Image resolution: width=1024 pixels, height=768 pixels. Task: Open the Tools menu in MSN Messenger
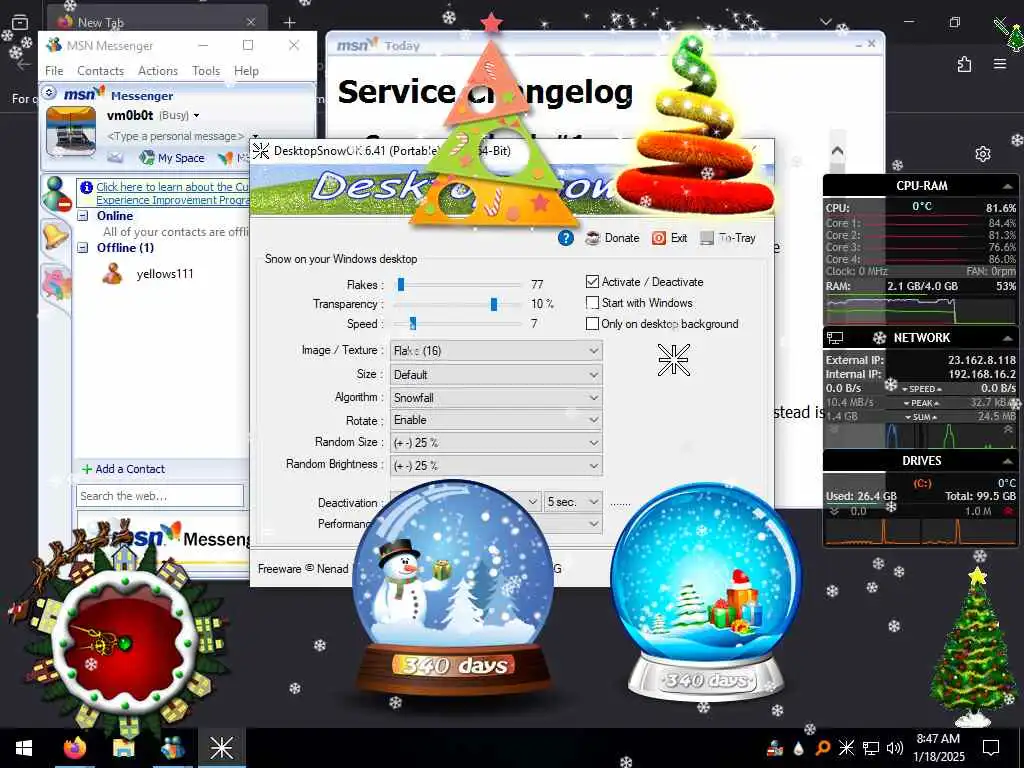(206, 71)
